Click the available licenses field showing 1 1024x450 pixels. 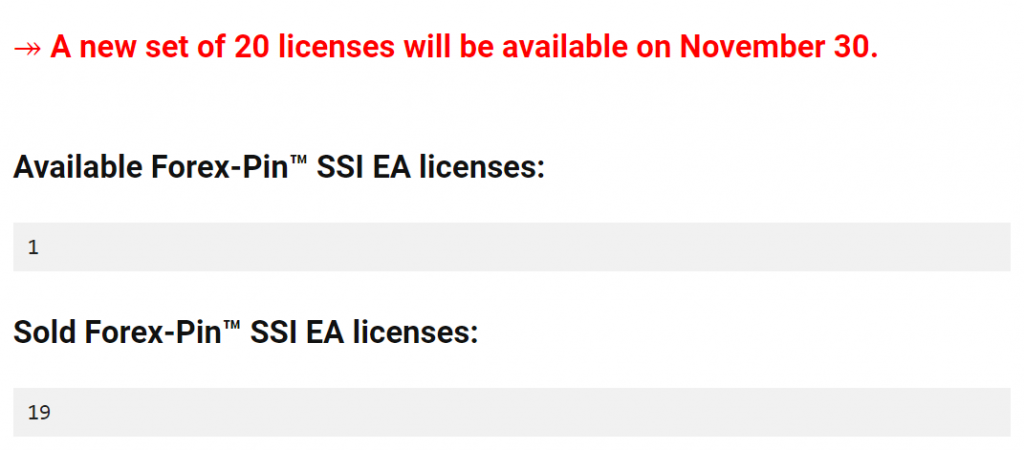511,247
